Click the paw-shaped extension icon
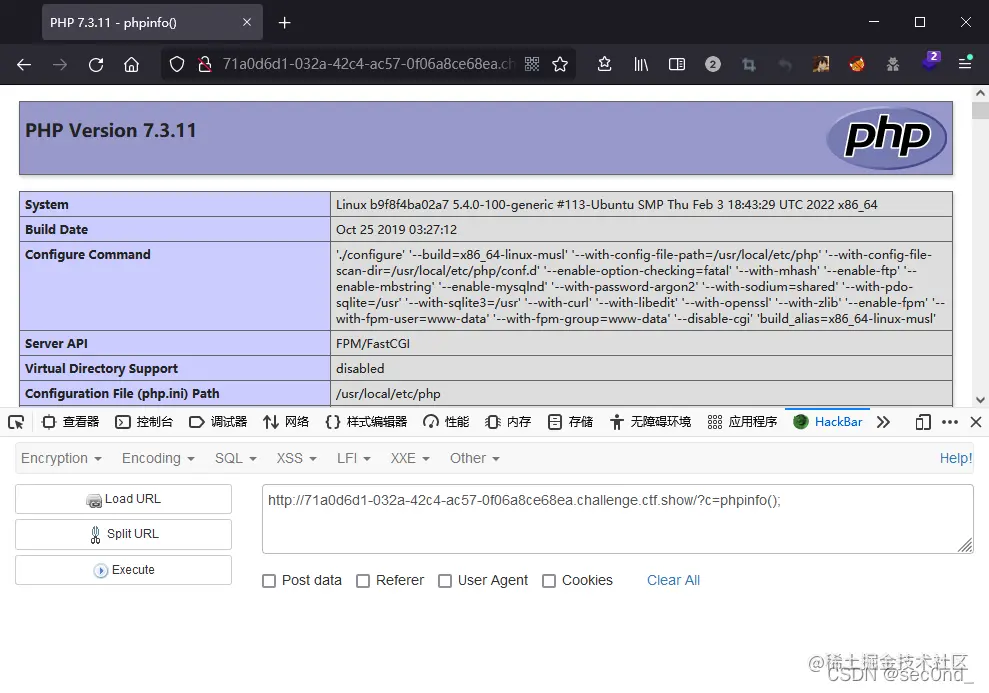The height and width of the screenshot is (693, 989). click(892, 64)
